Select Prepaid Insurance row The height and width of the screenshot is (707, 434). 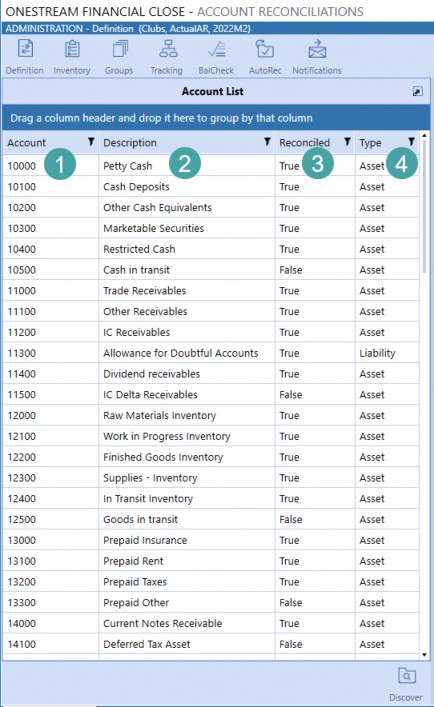211,540
